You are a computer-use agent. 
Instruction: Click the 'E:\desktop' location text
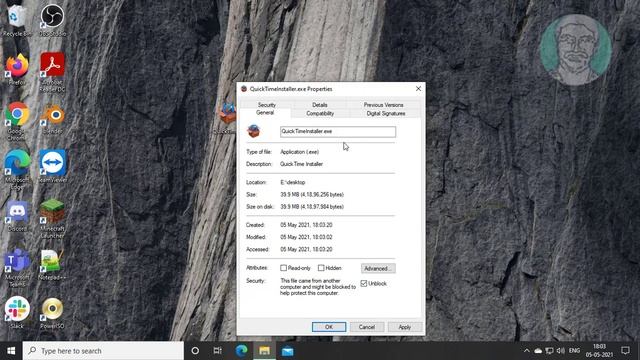293,182
